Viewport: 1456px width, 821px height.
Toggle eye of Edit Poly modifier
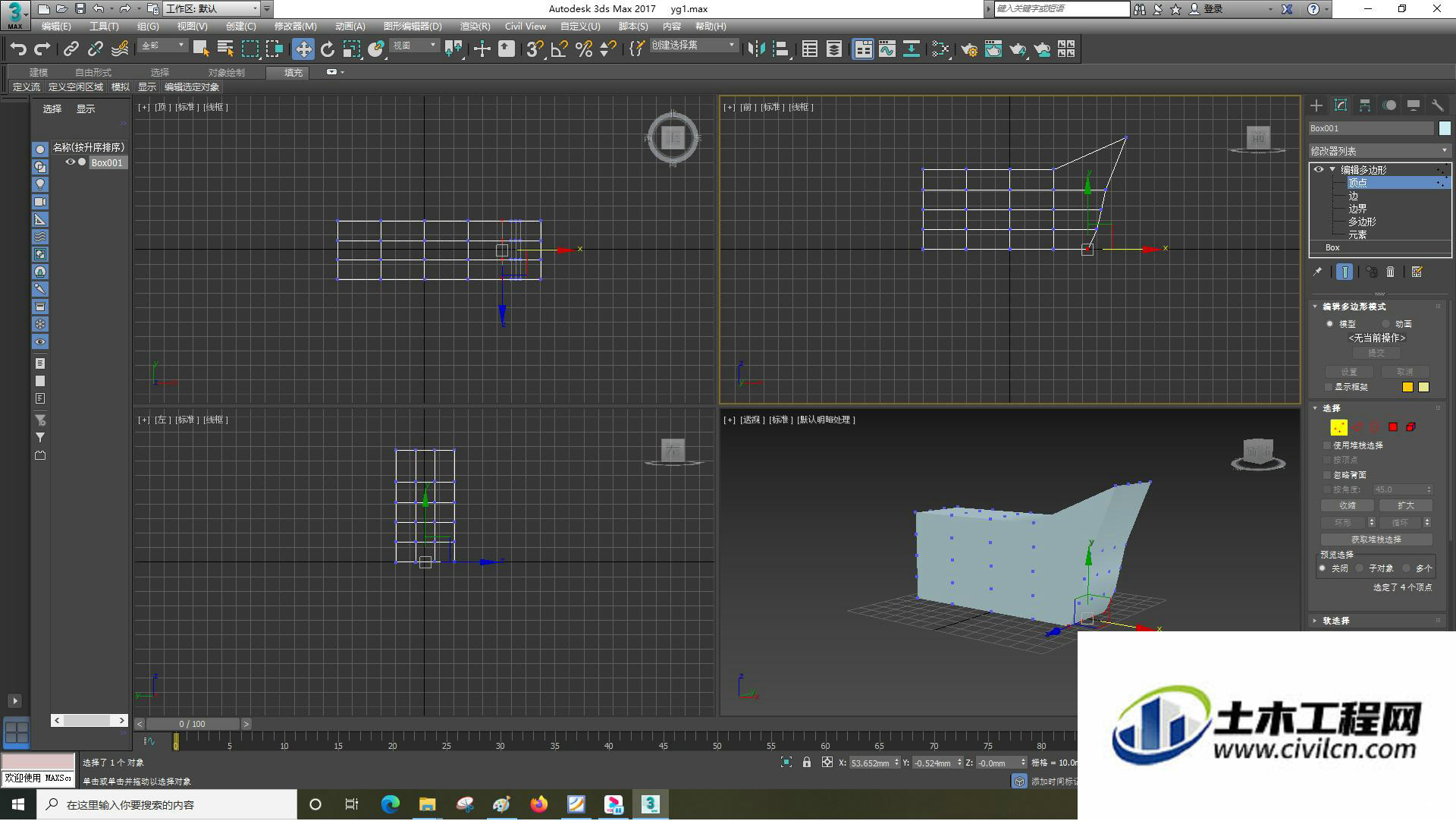[1319, 170]
